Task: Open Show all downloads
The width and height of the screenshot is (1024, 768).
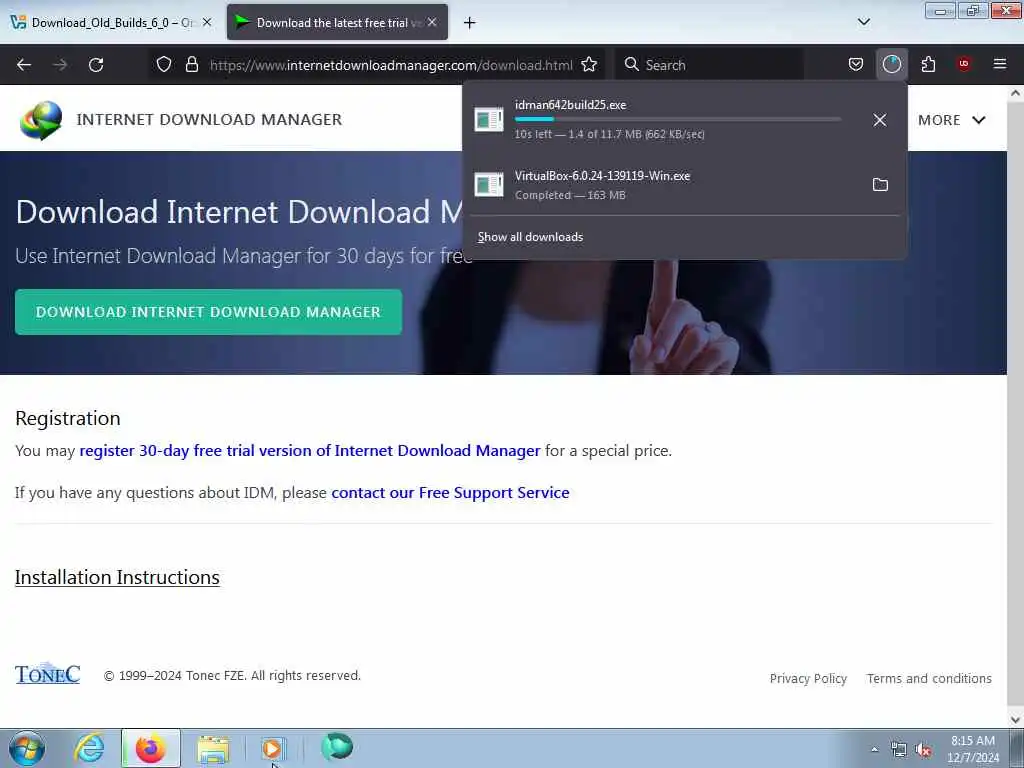Action: tap(530, 237)
